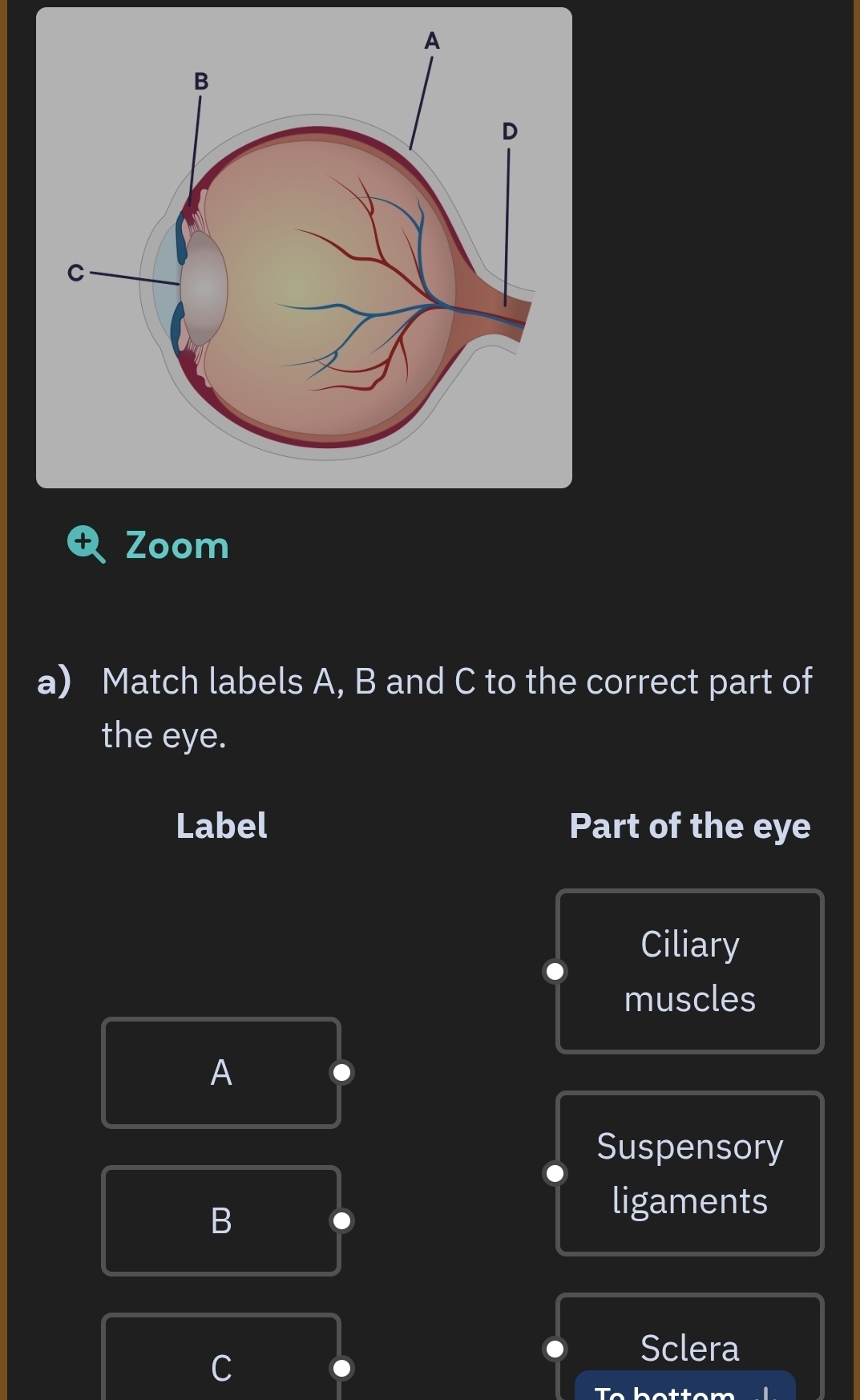Click connector dot beside label C
The image size is (860, 1400).
(x=342, y=1367)
